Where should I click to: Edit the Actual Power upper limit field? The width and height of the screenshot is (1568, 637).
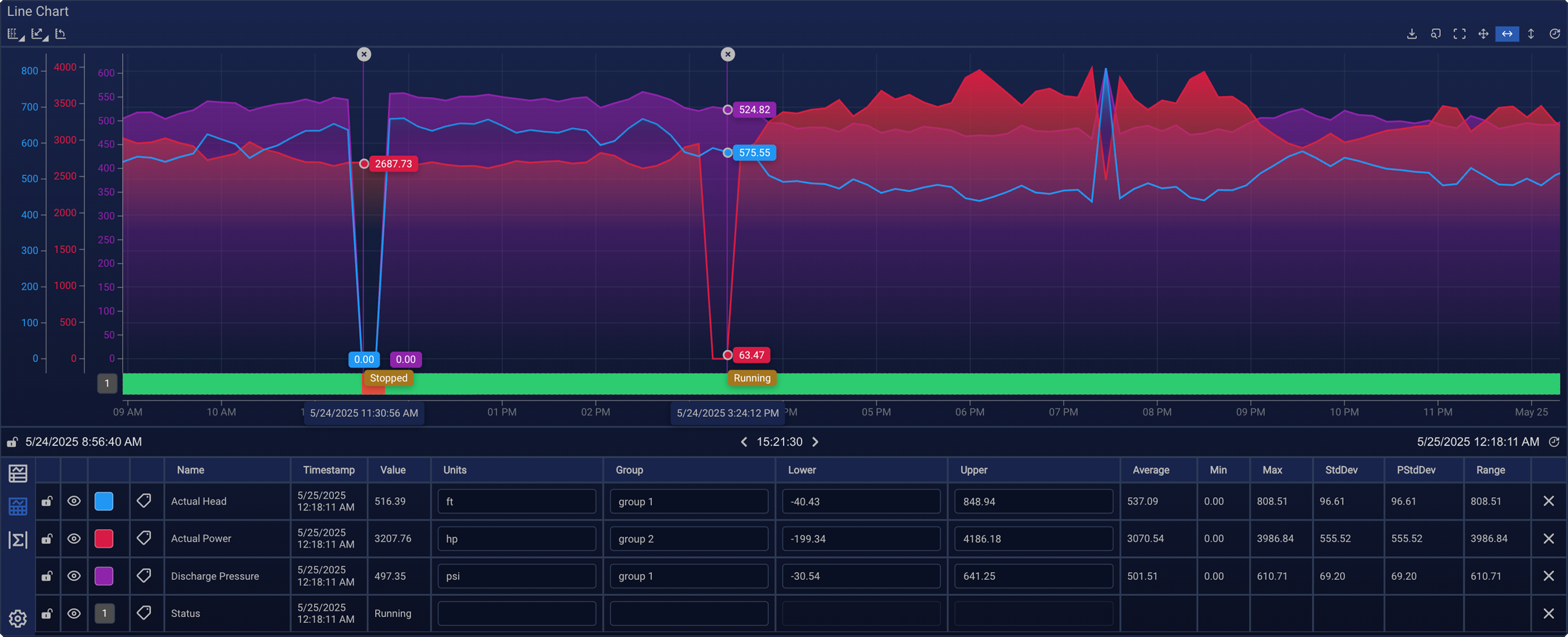(x=1034, y=539)
